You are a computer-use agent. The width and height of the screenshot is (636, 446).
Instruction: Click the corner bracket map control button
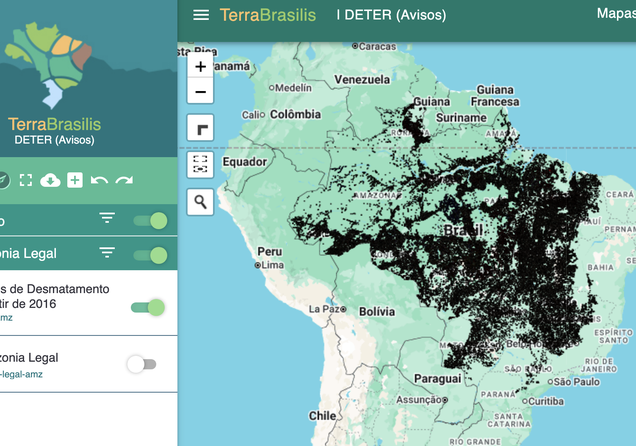click(x=200, y=128)
